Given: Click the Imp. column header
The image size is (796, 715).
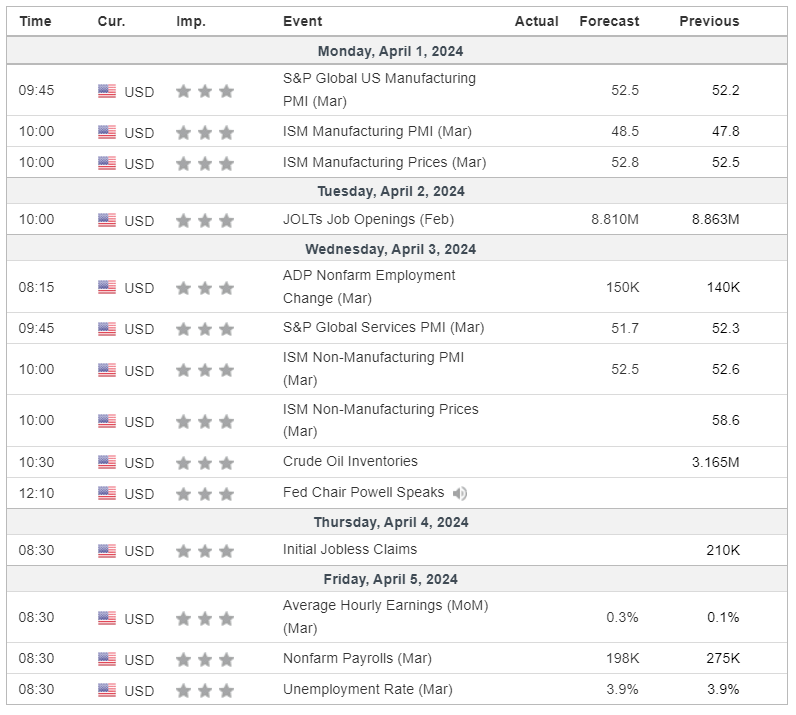Looking at the screenshot, I should pos(191,21).
